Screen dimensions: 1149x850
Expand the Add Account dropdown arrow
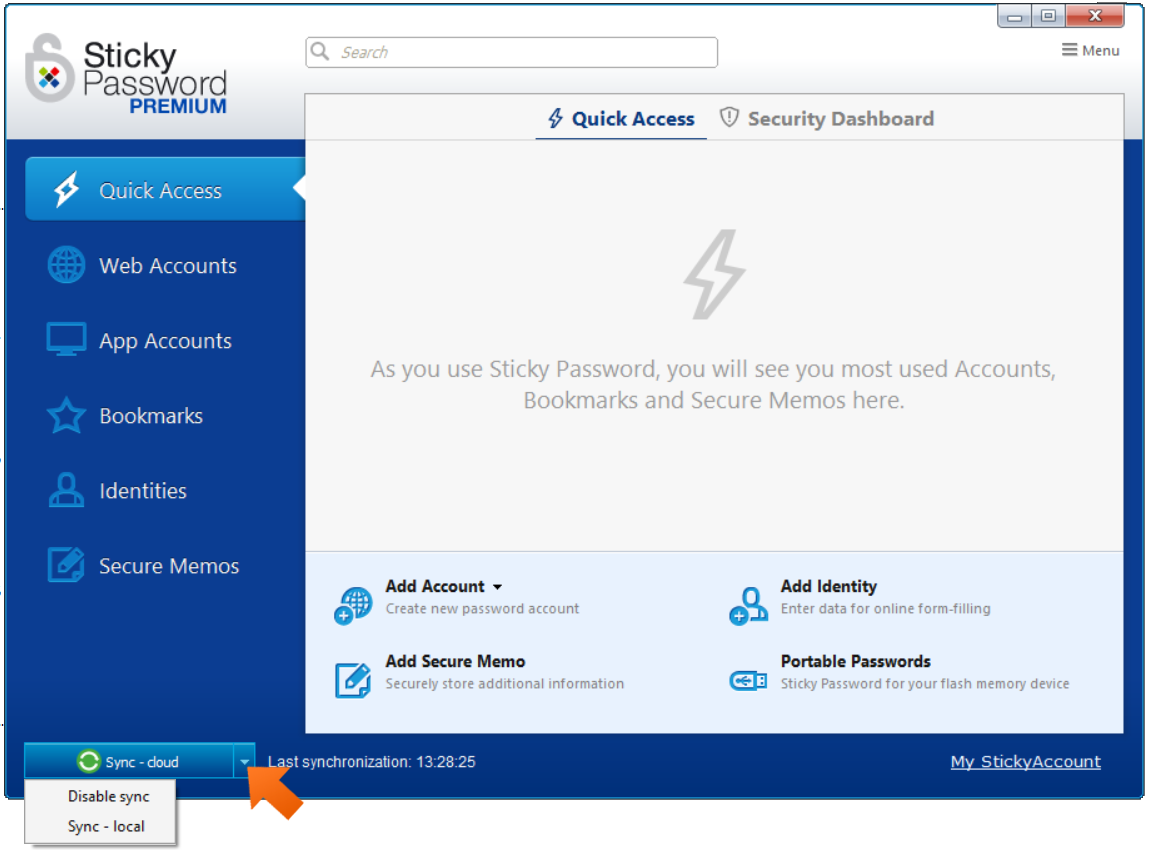[x=498, y=587]
